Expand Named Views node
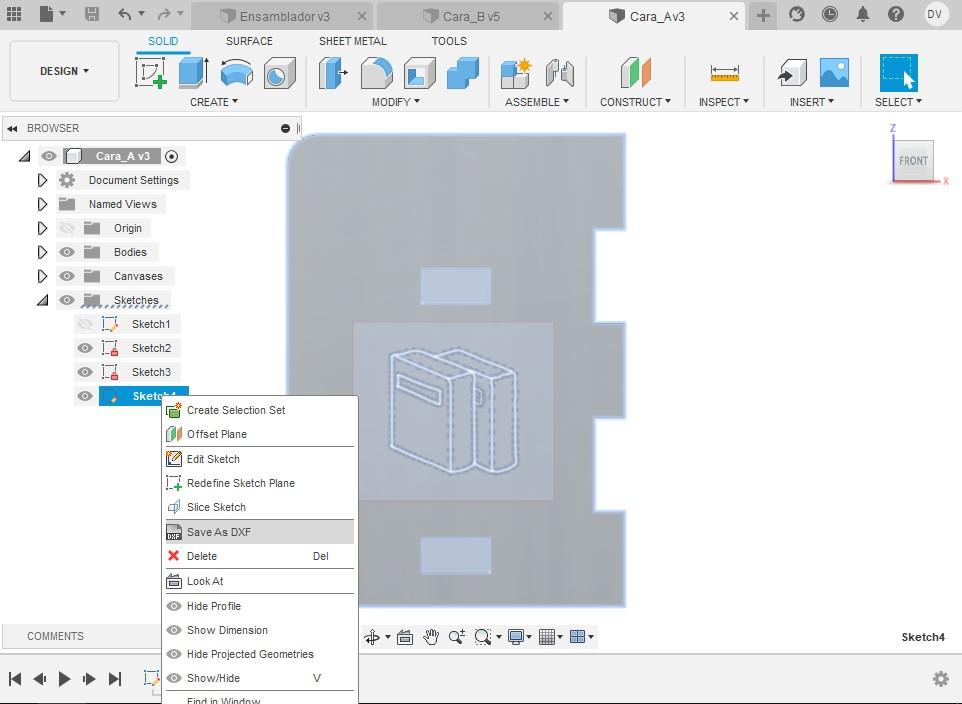This screenshot has height=704, width=962. click(42, 204)
